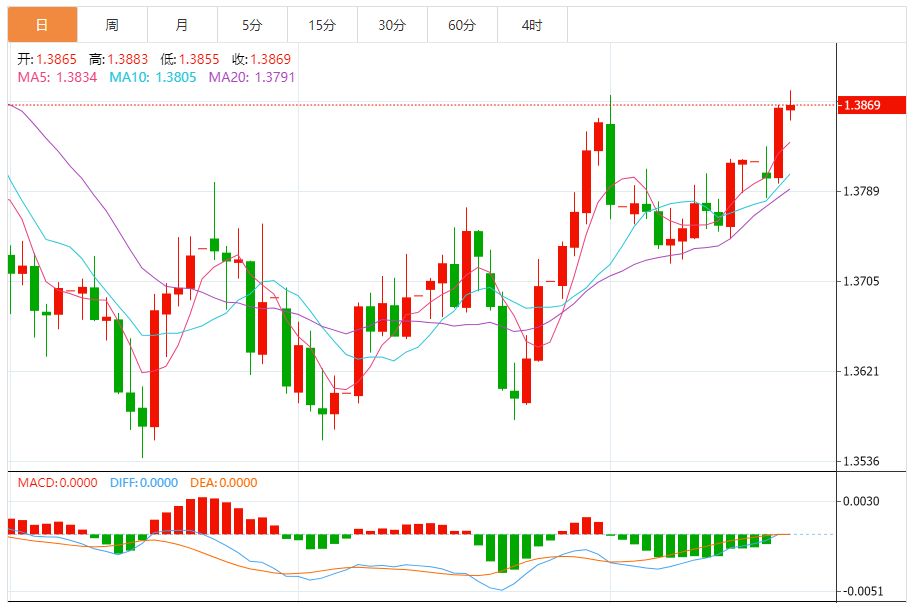Viewport: 914px width, 603px height.
Task: Switch chart to the 5分 timeframe
Action: tap(252, 25)
